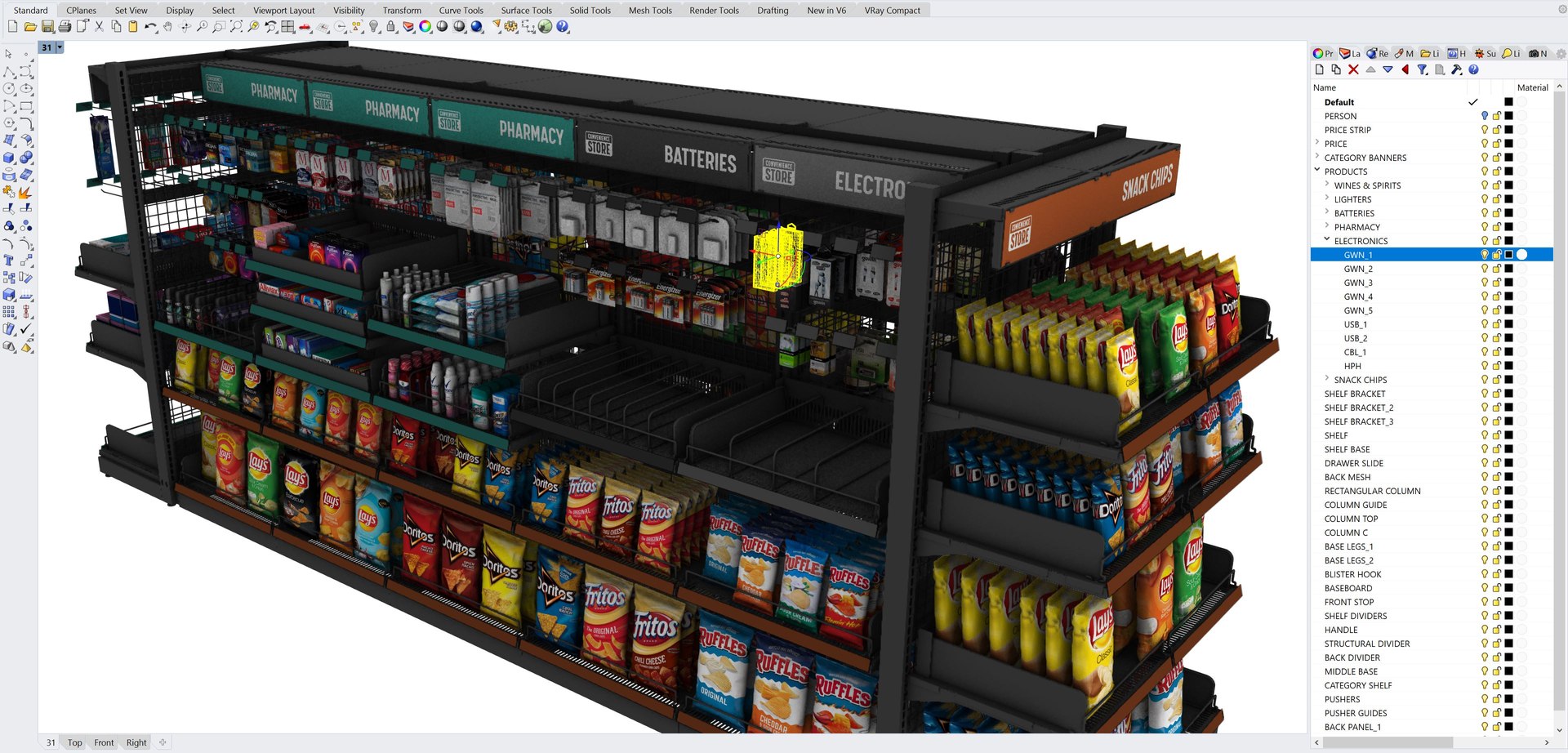Image resolution: width=1568 pixels, height=753 pixels.
Task: Open Options with the gear icon
Action: point(511,27)
